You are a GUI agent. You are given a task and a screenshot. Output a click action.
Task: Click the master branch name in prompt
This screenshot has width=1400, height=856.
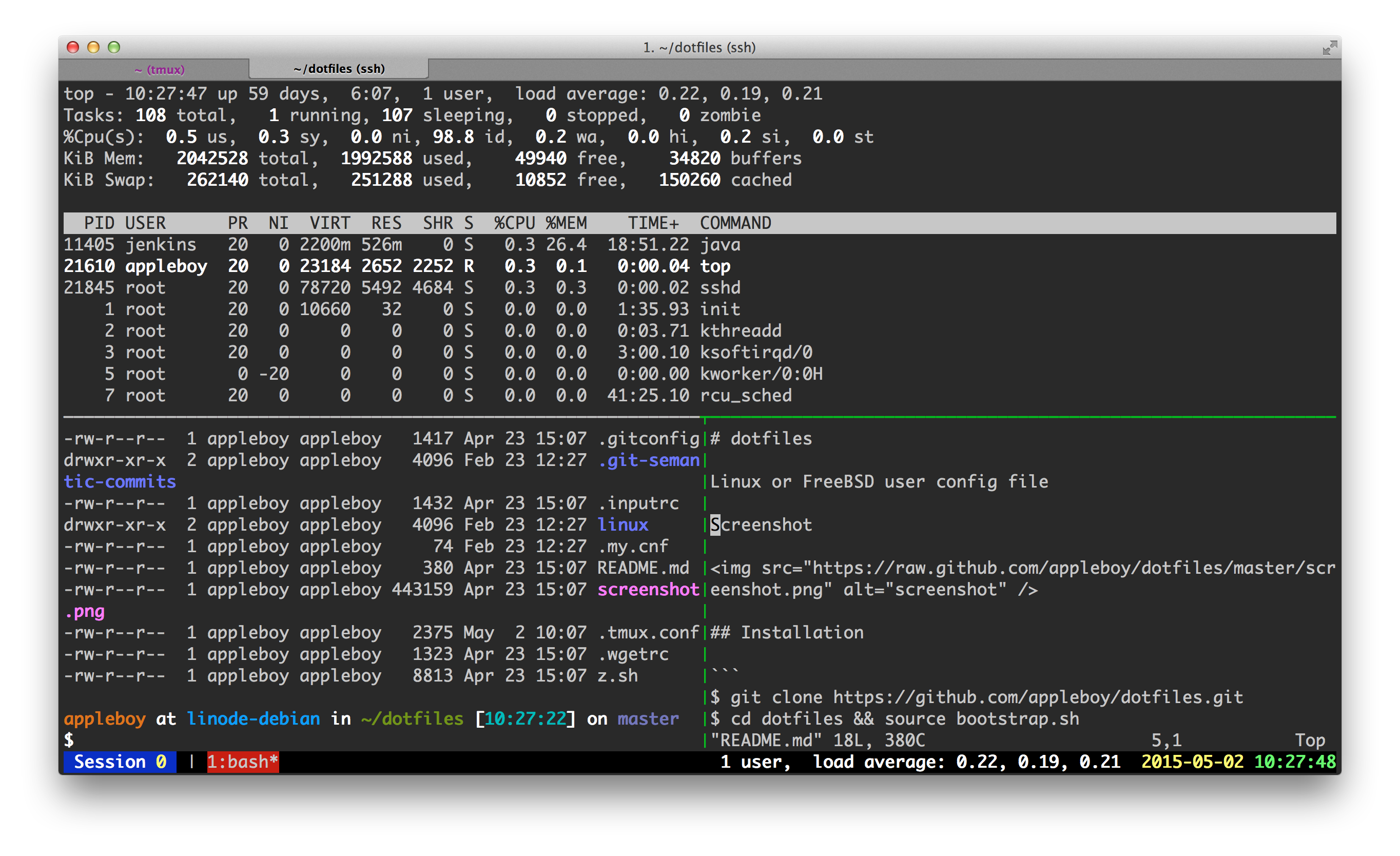click(x=648, y=718)
